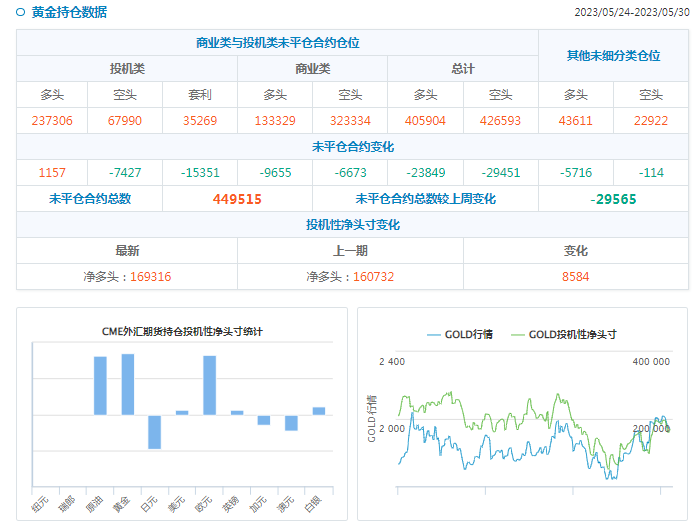The height and width of the screenshot is (524, 692).
Task: Click the 其他未细分类仓位 column header
Action: [x=613, y=56]
